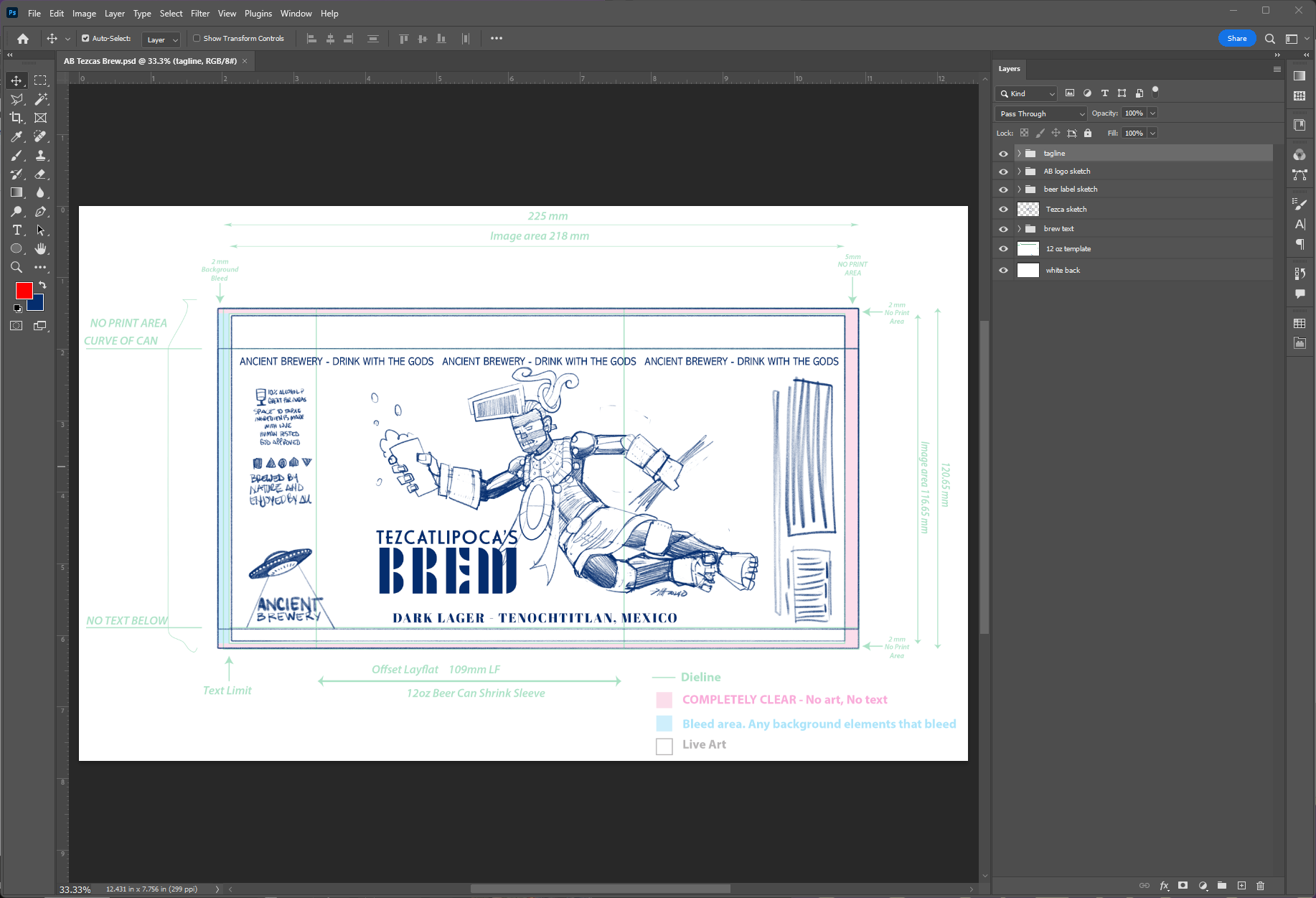1316x898 pixels.
Task: Select the Eyedropper tool
Action: [x=17, y=136]
